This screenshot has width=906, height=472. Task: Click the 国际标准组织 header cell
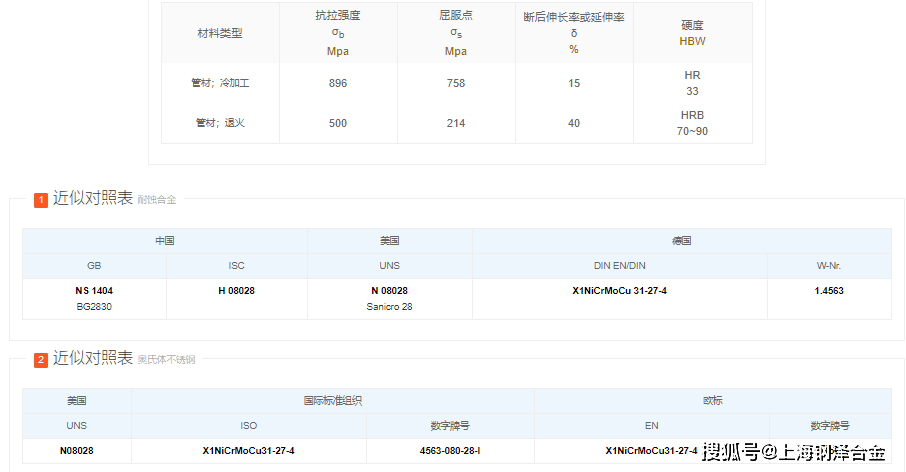coord(333,400)
